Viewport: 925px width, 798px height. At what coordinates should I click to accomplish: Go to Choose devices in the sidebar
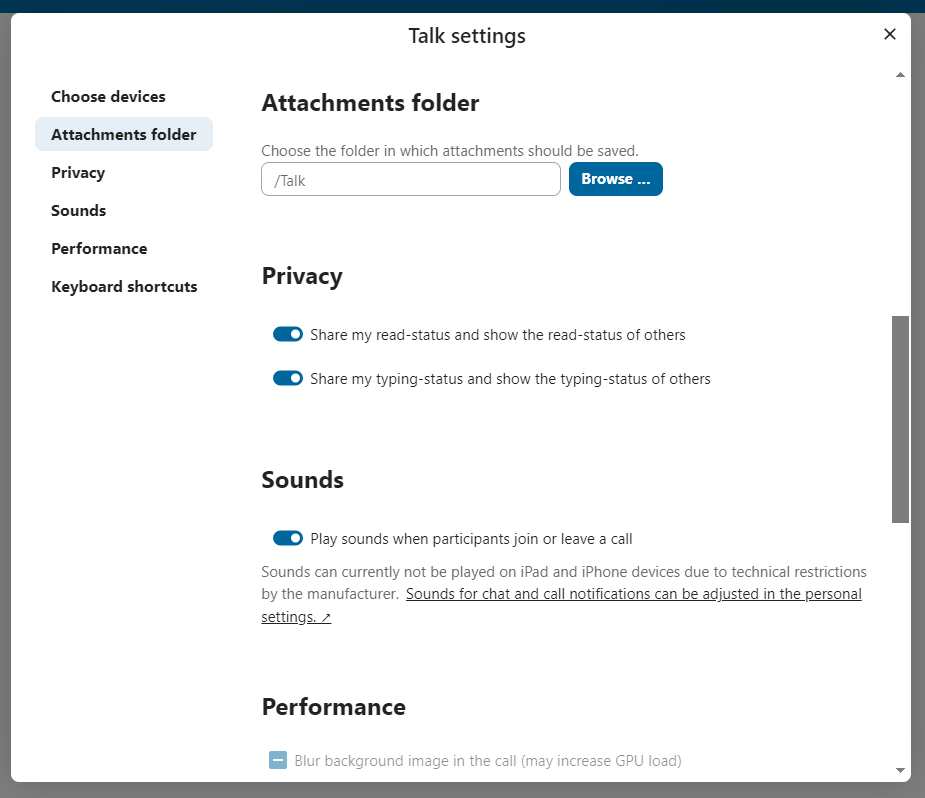point(108,97)
